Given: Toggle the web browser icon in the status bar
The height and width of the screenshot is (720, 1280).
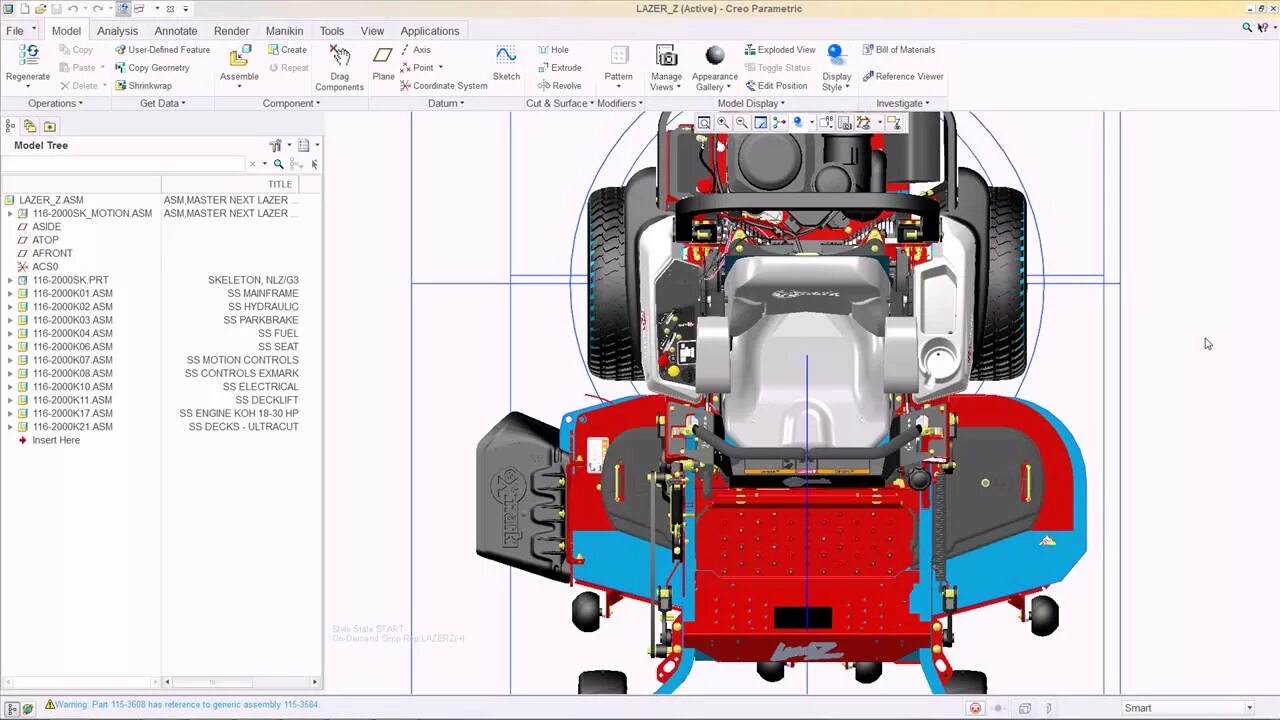Looking at the screenshot, I should coord(27,708).
